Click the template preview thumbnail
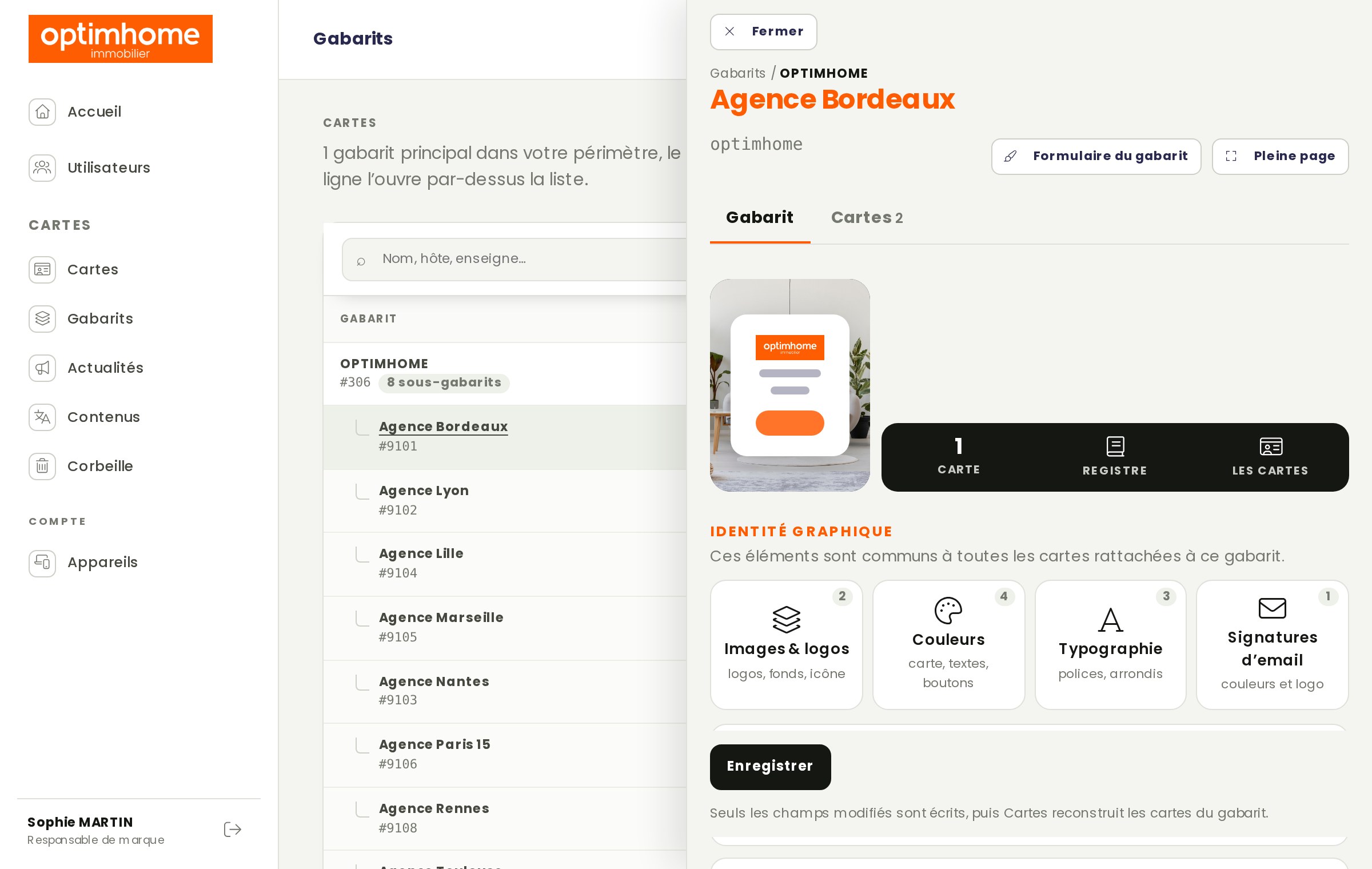This screenshot has height=869, width=1372. point(789,385)
